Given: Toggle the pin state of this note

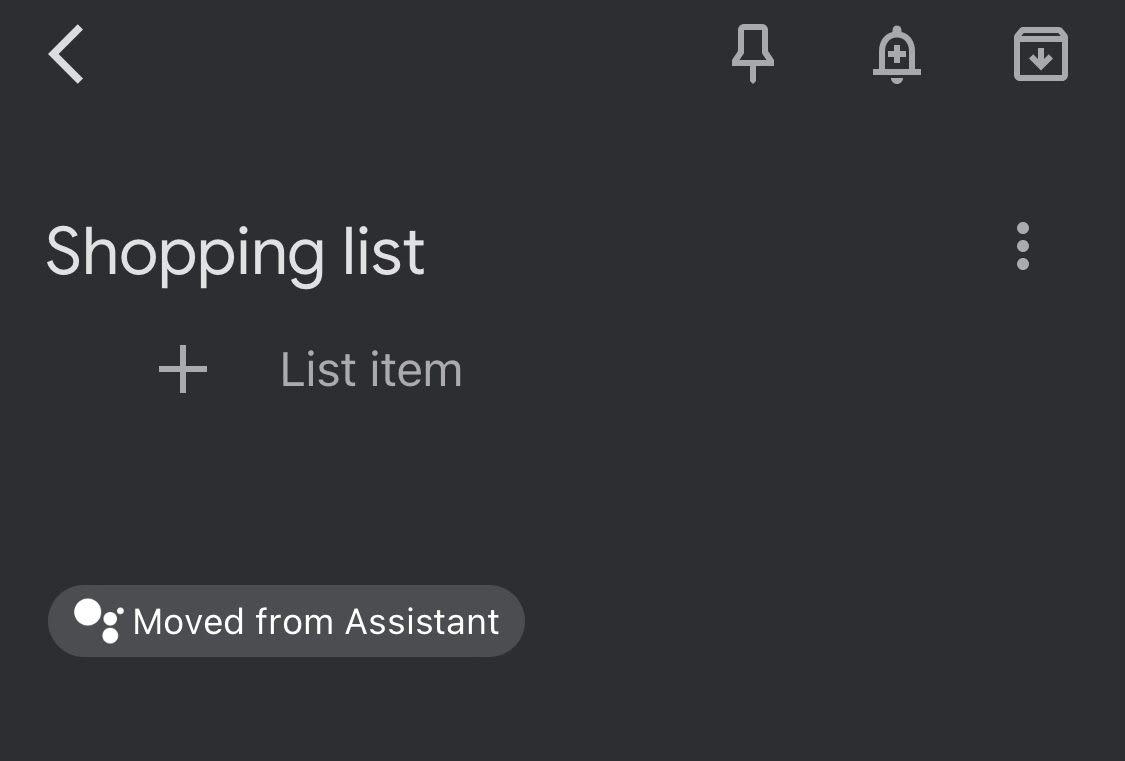Looking at the screenshot, I should point(752,54).
